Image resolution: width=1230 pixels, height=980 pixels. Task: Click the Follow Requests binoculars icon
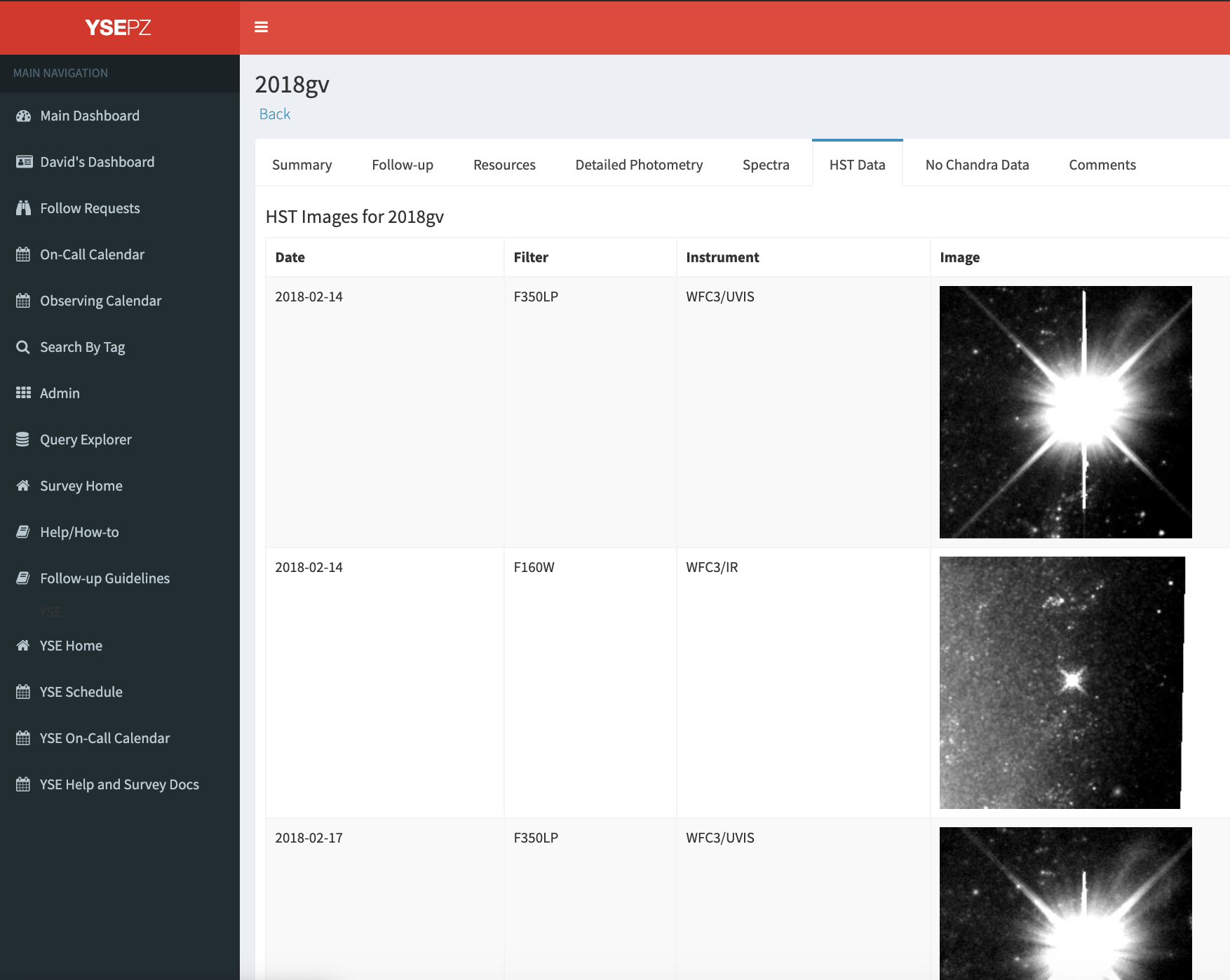(23, 208)
